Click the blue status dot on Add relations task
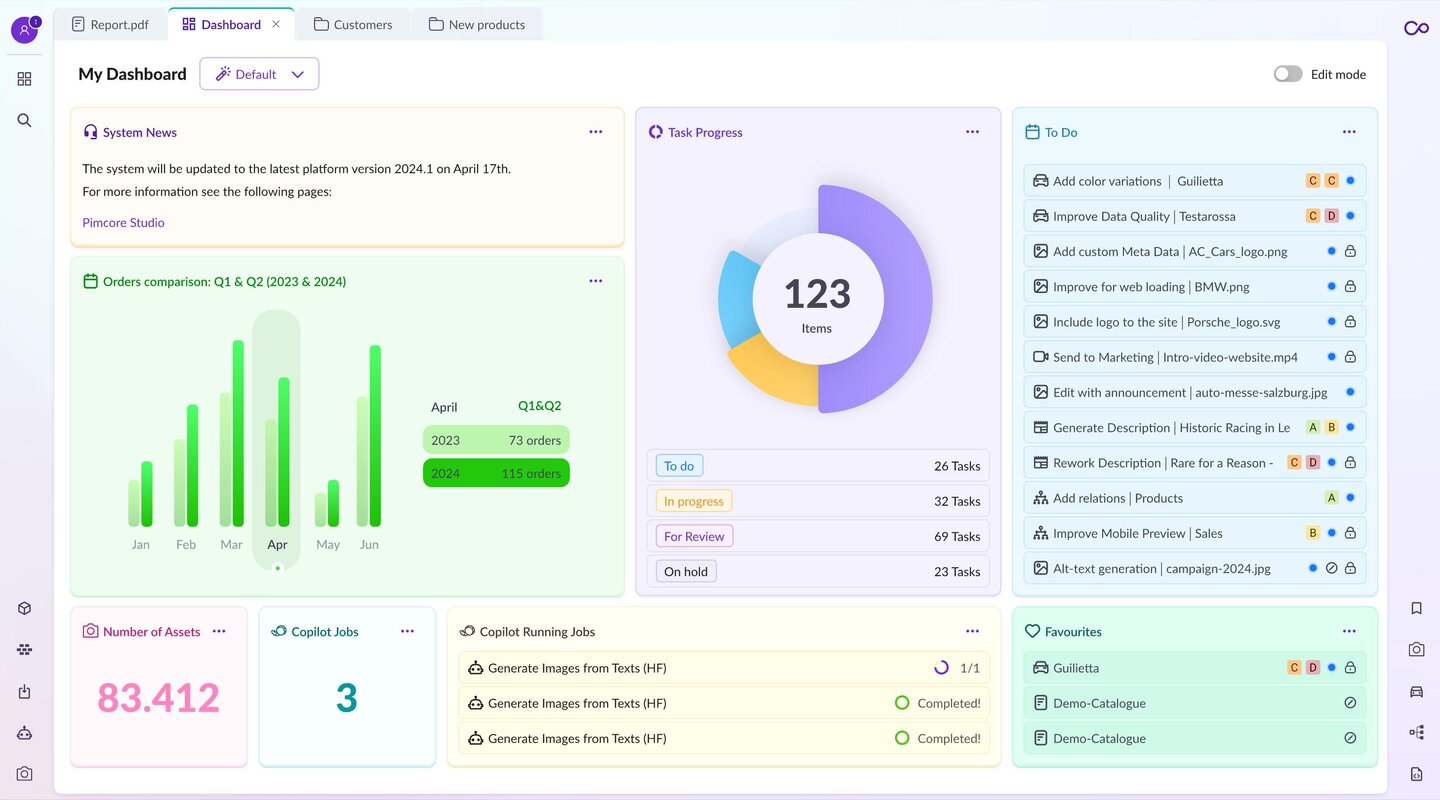 tap(1350, 498)
